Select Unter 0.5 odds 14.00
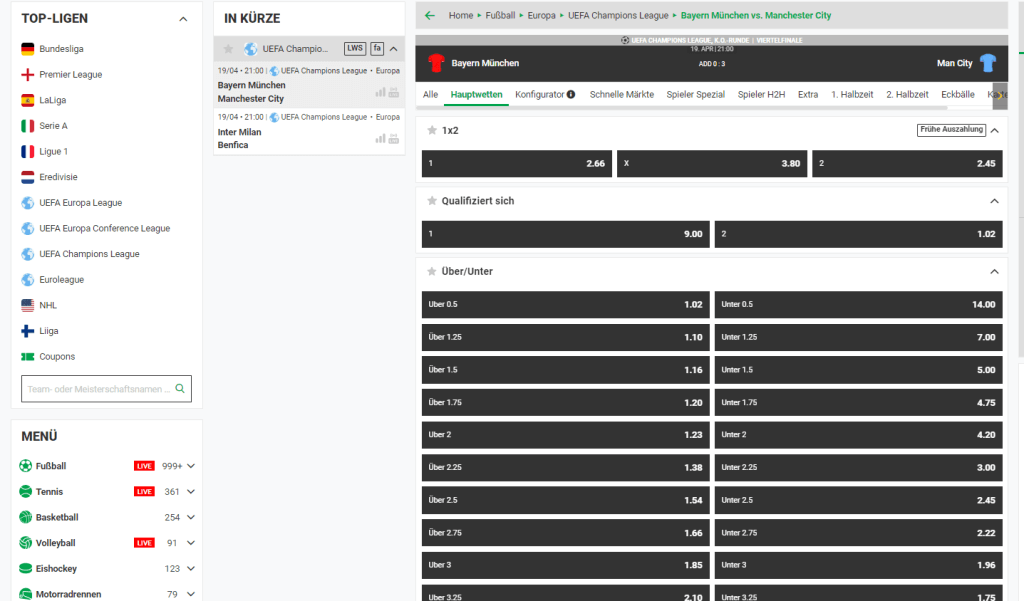The height and width of the screenshot is (601, 1024). [x=858, y=304]
